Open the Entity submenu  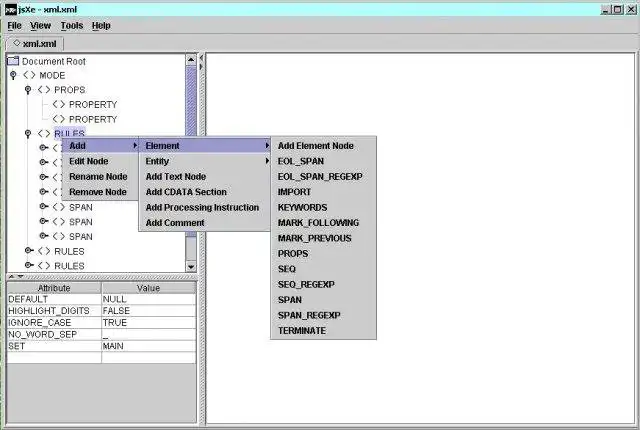[204, 161]
